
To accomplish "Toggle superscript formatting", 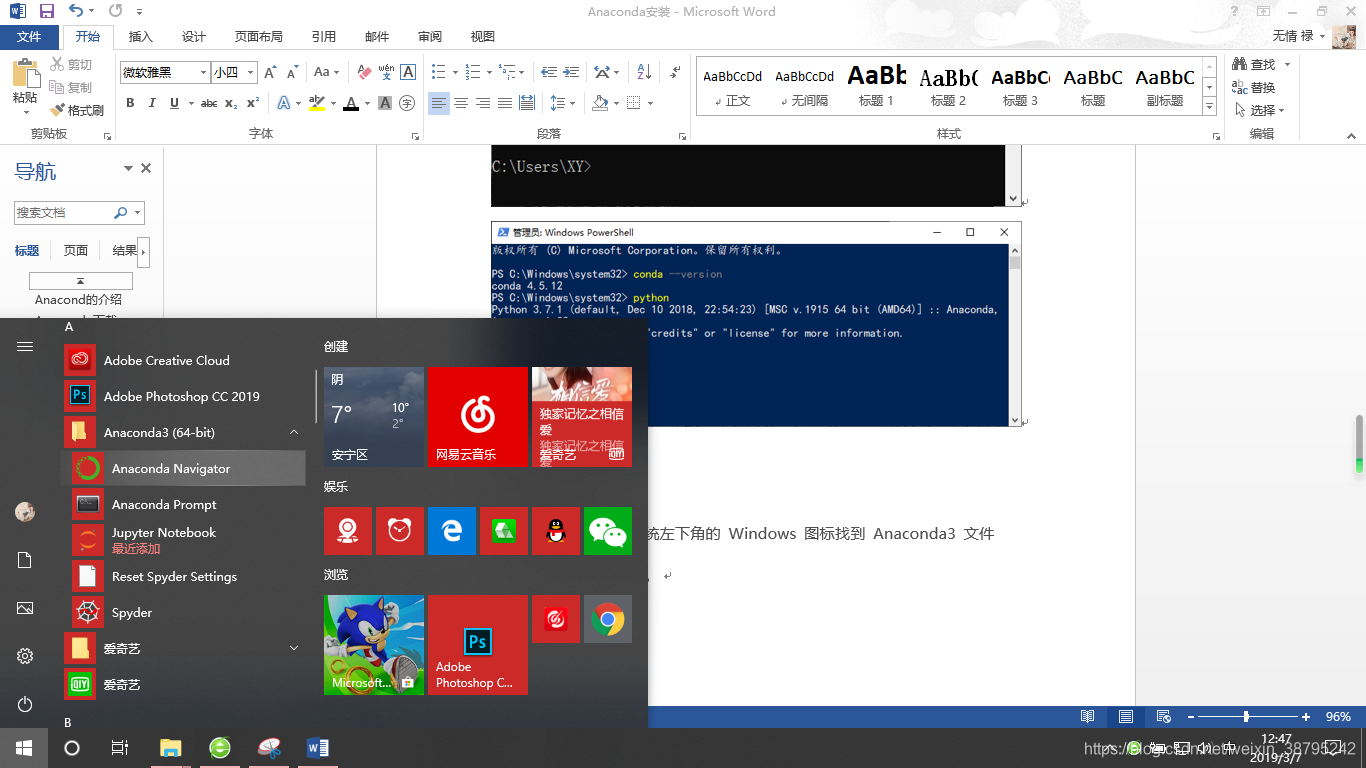I will (253, 103).
